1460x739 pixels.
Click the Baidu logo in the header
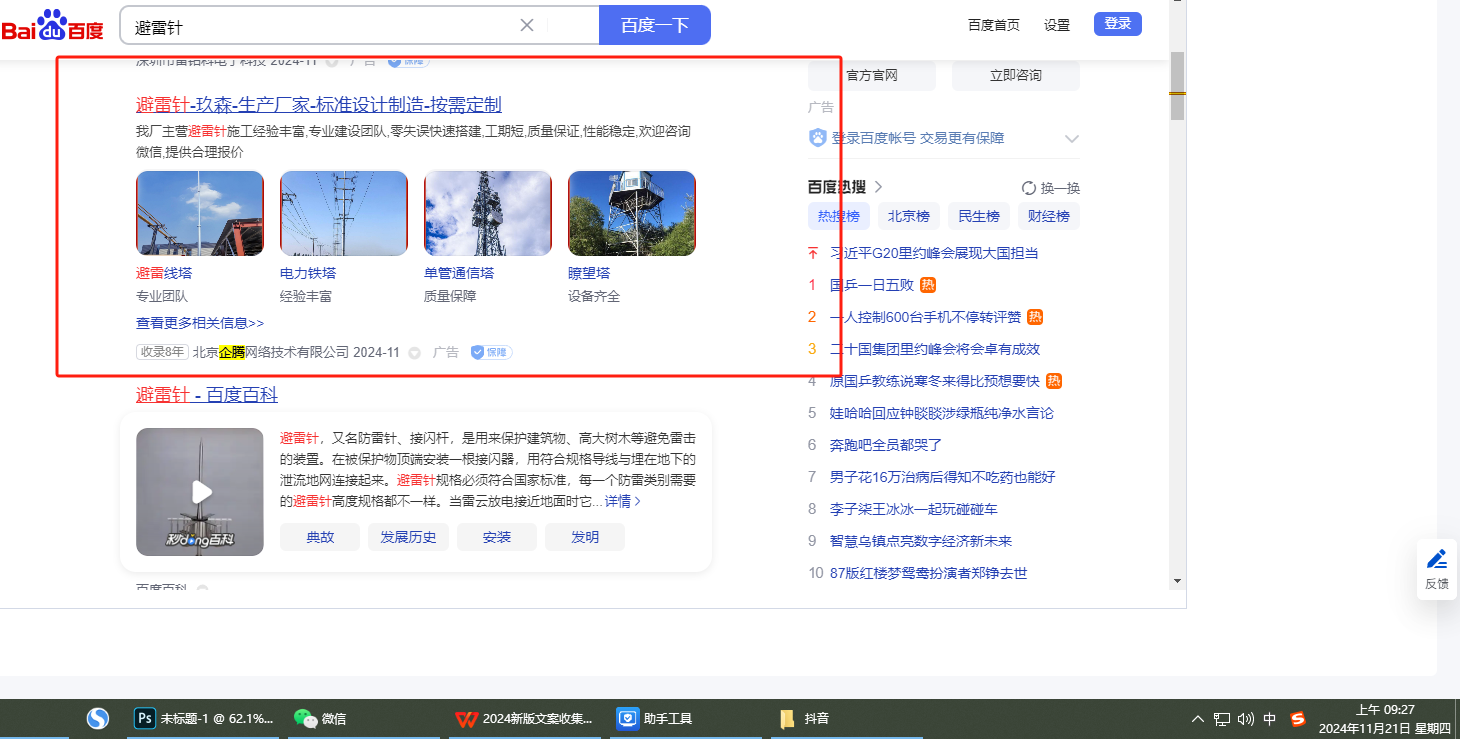pyautogui.click(x=53, y=25)
